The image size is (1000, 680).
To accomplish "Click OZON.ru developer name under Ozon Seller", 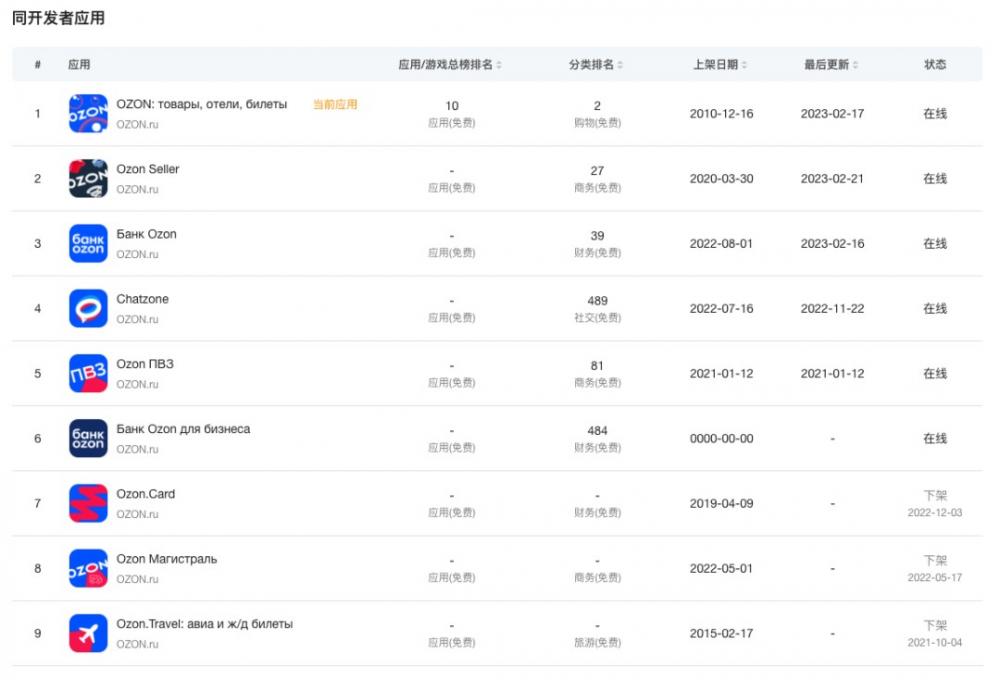I will pyautogui.click(x=137, y=189).
